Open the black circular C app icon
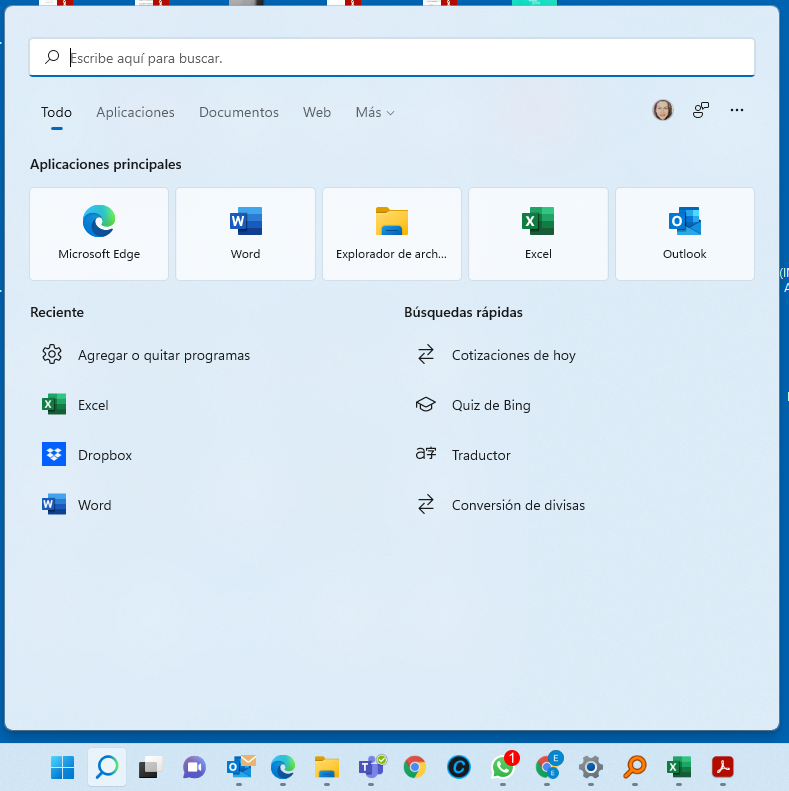The width and height of the screenshot is (789, 791). [x=459, y=767]
